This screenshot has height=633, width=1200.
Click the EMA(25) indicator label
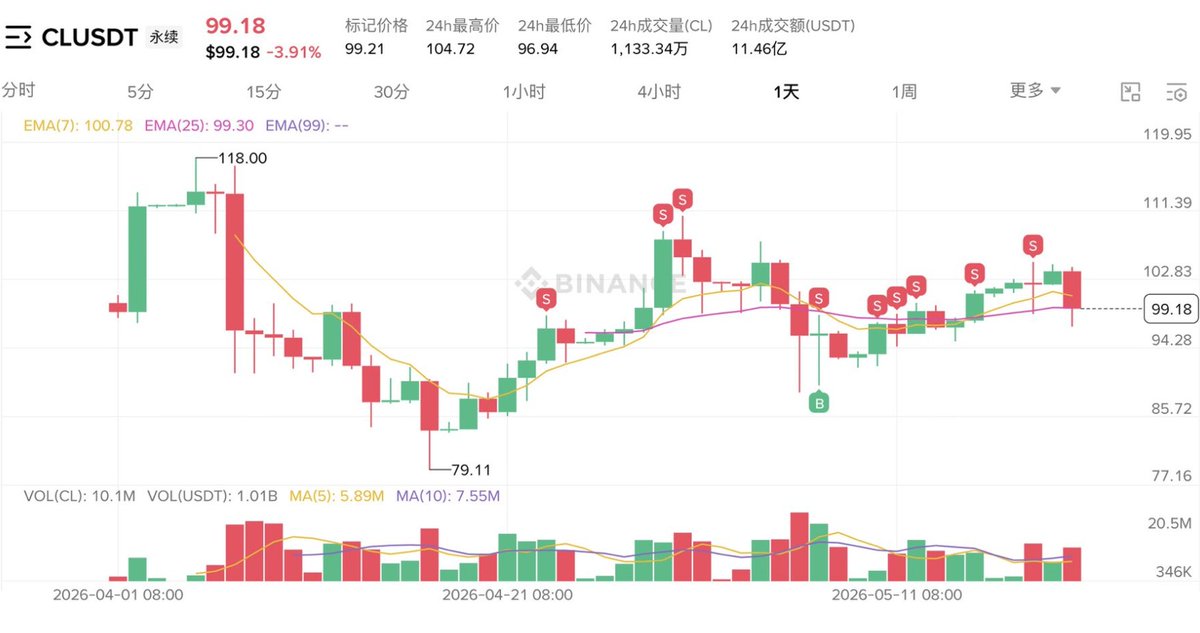199,126
